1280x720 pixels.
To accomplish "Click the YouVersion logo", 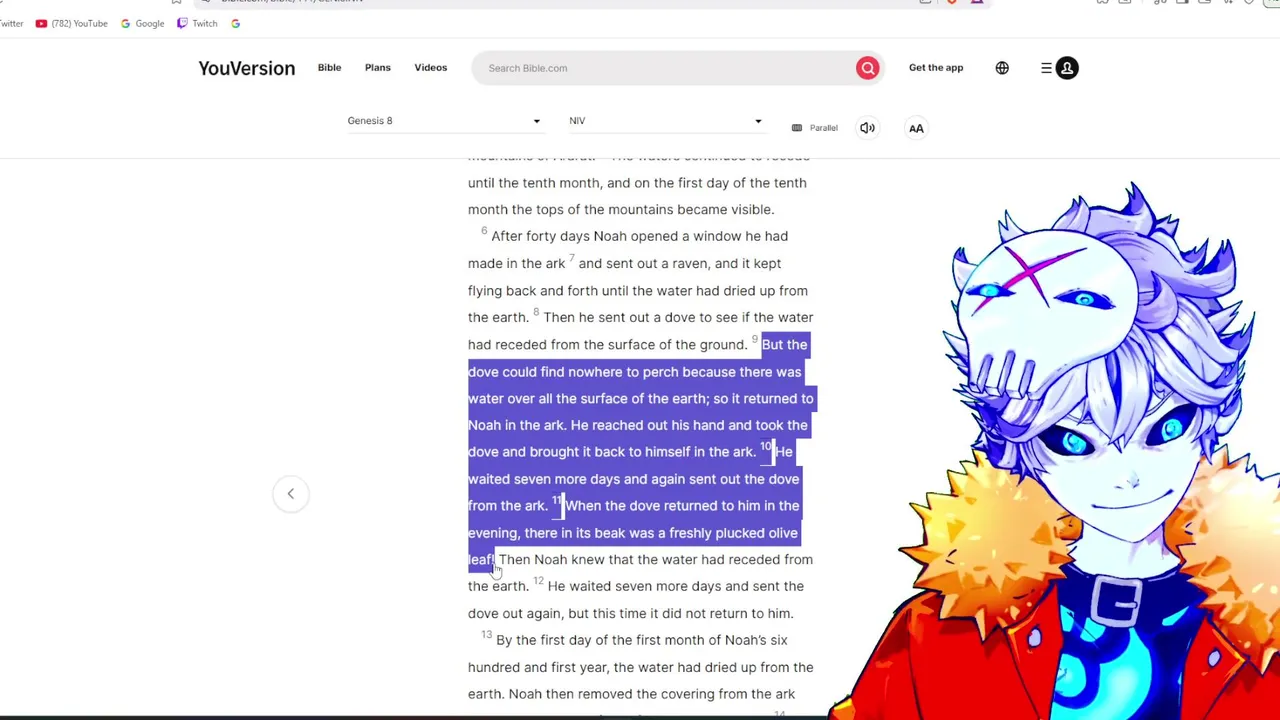I will point(246,68).
